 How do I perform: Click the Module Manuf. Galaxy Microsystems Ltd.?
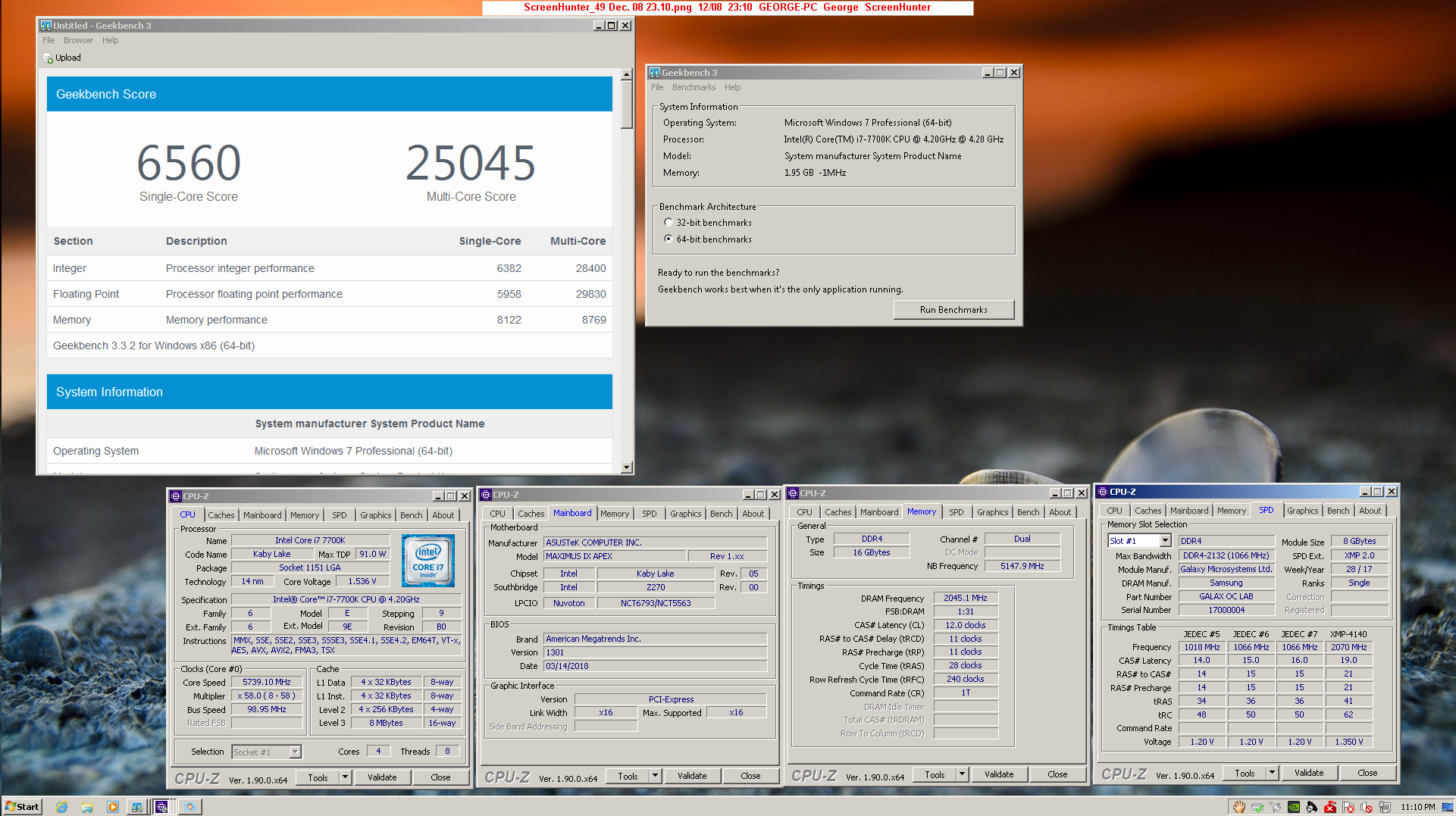1226,569
